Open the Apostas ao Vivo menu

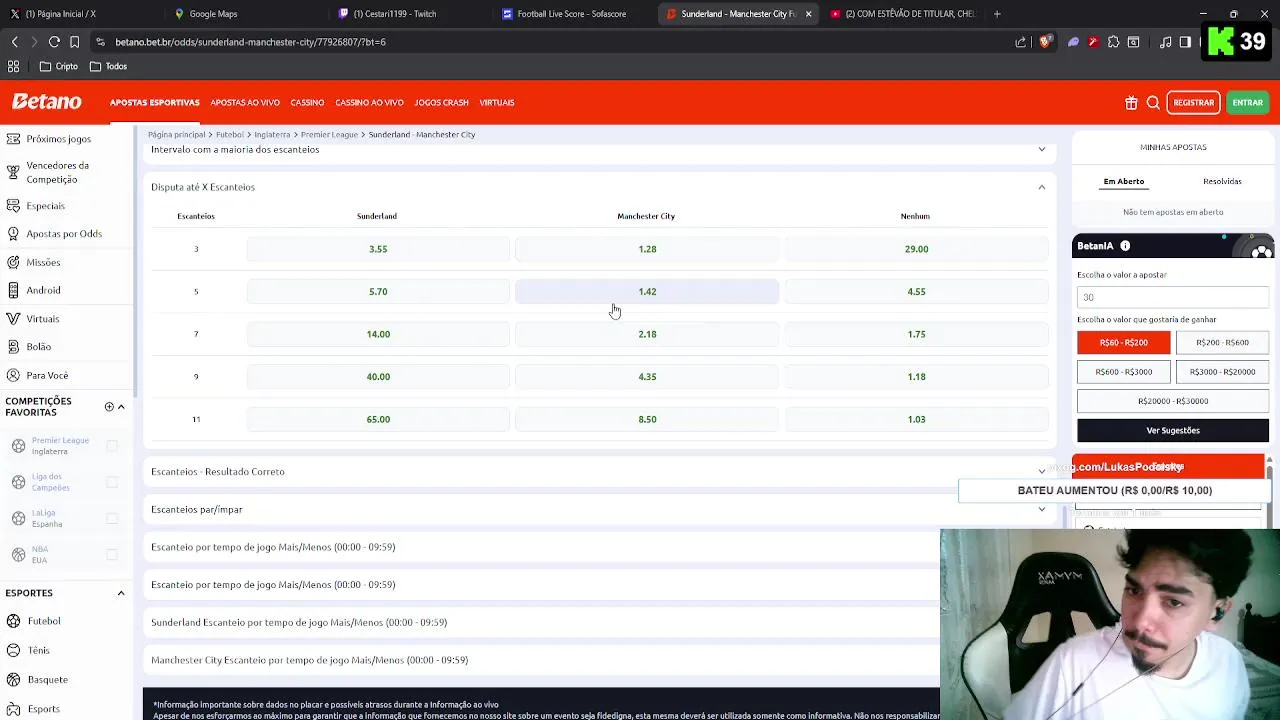(245, 102)
